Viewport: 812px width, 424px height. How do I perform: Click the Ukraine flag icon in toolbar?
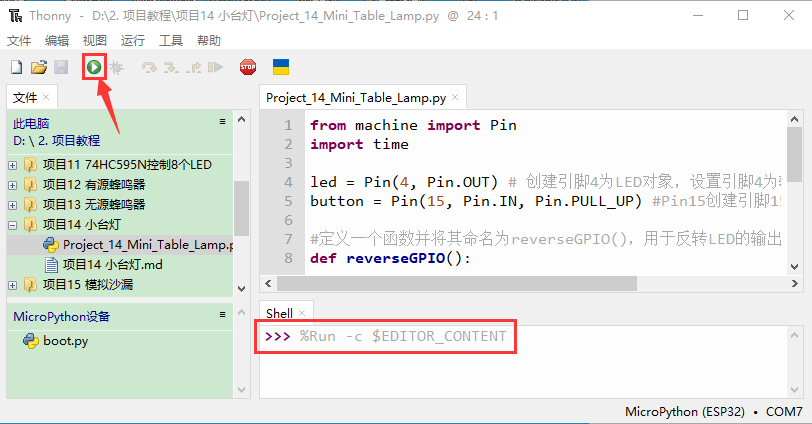(282, 68)
